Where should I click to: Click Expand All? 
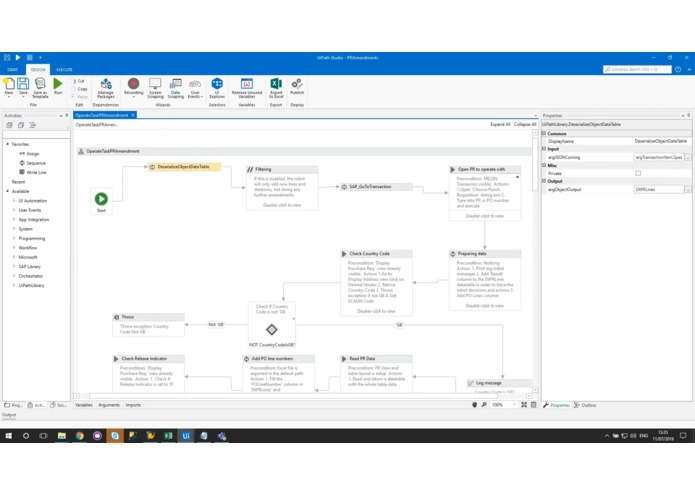pos(500,124)
